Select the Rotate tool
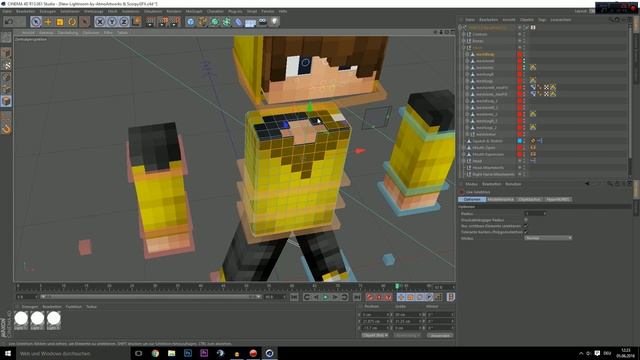 click(72, 22)
